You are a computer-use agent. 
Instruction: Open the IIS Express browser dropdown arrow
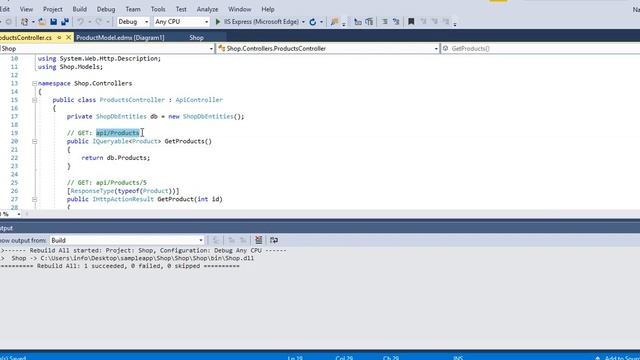point(303,22)
